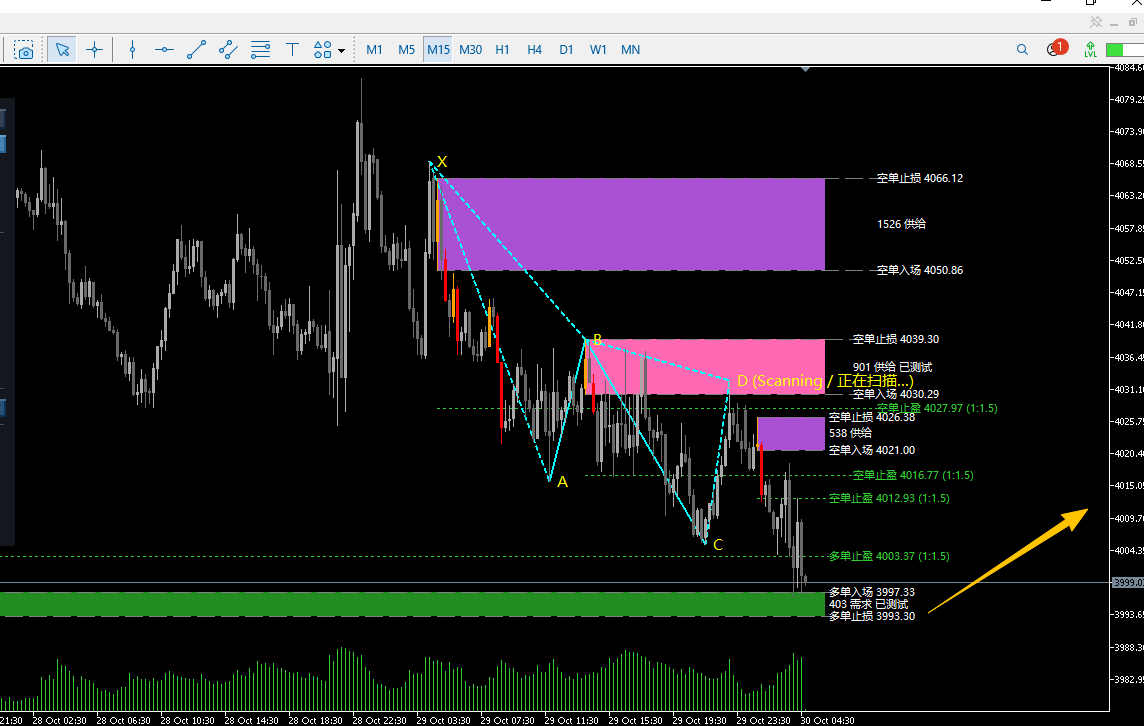Image resolution: width=1144 pixels, height=726 pixels.
Task: Click the '空单入场 4021.00' label
Action: point(872,450)
